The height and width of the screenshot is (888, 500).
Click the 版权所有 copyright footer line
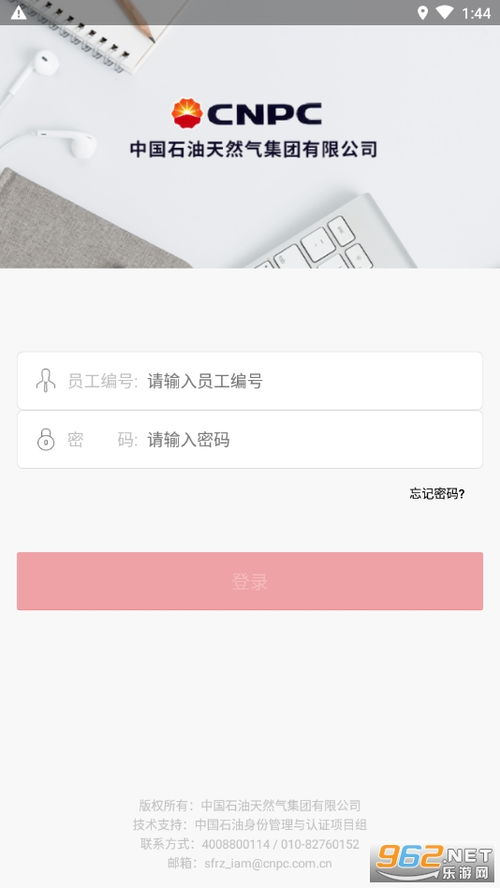(x=250, y=805)
